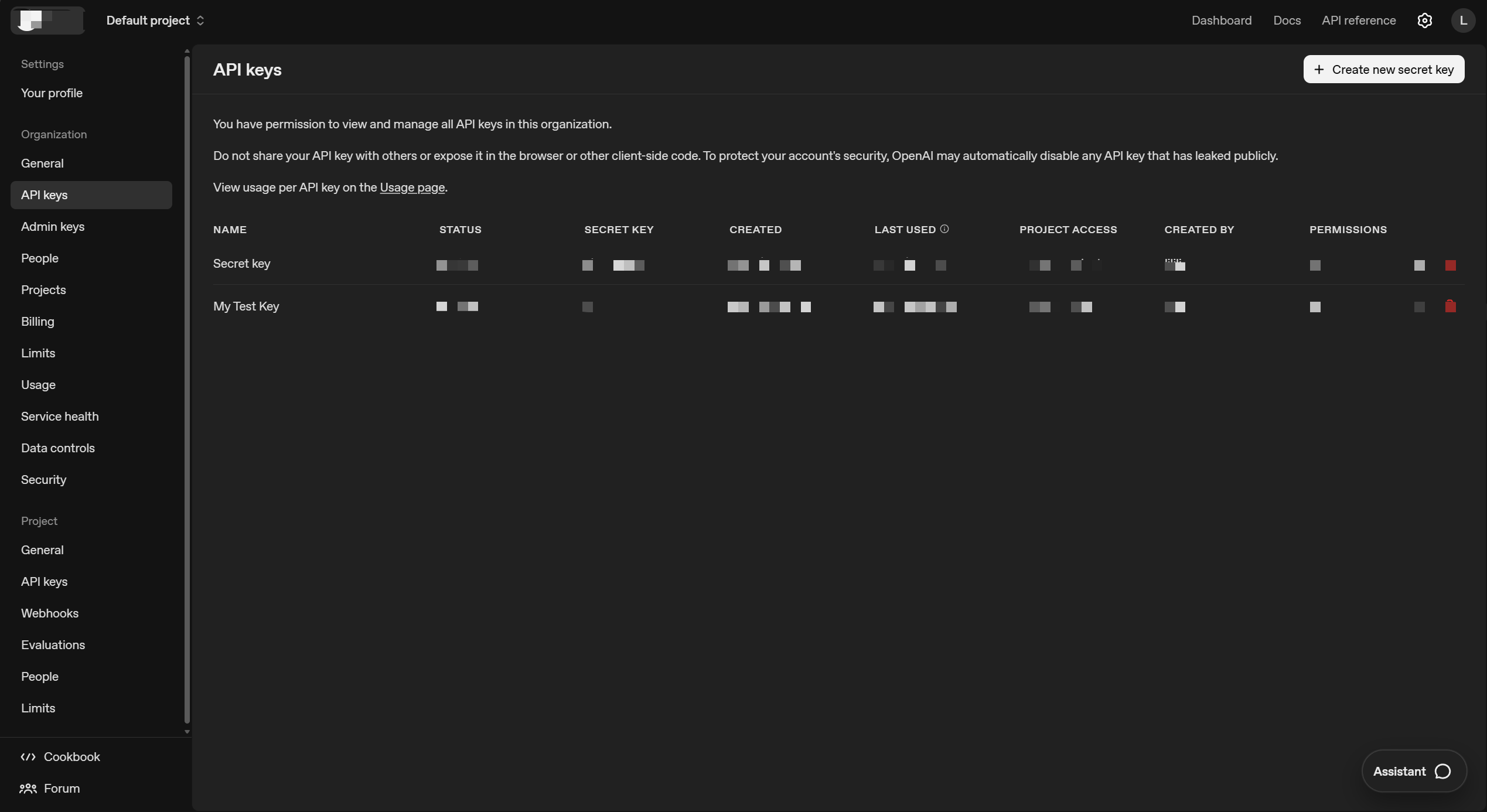1487x812 pixels.
Task: Delete 'Secret key' using its red trash icon
Action: [x=1451, y=265]
